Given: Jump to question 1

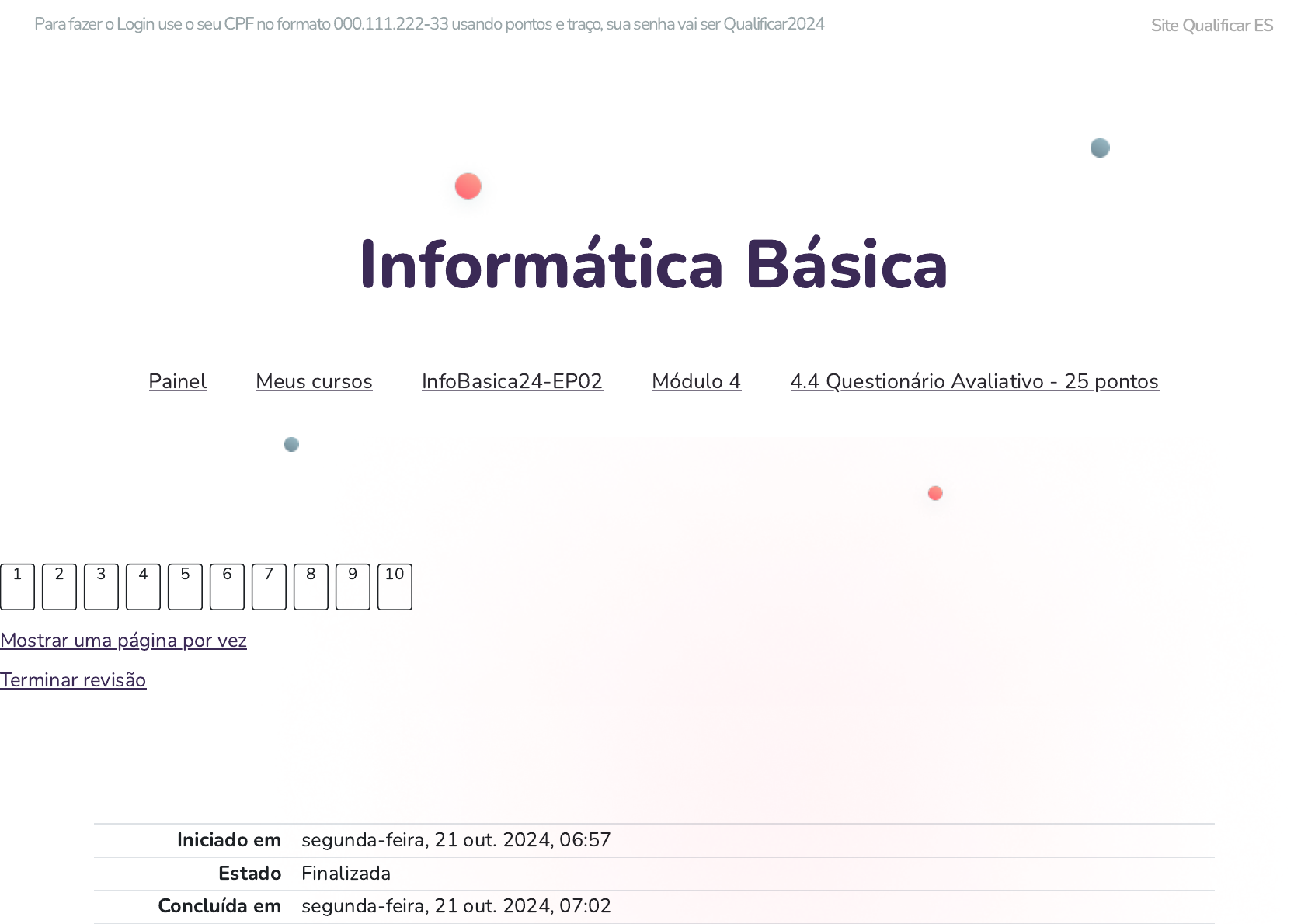Looking at the screenshot, I should (17, 586).
